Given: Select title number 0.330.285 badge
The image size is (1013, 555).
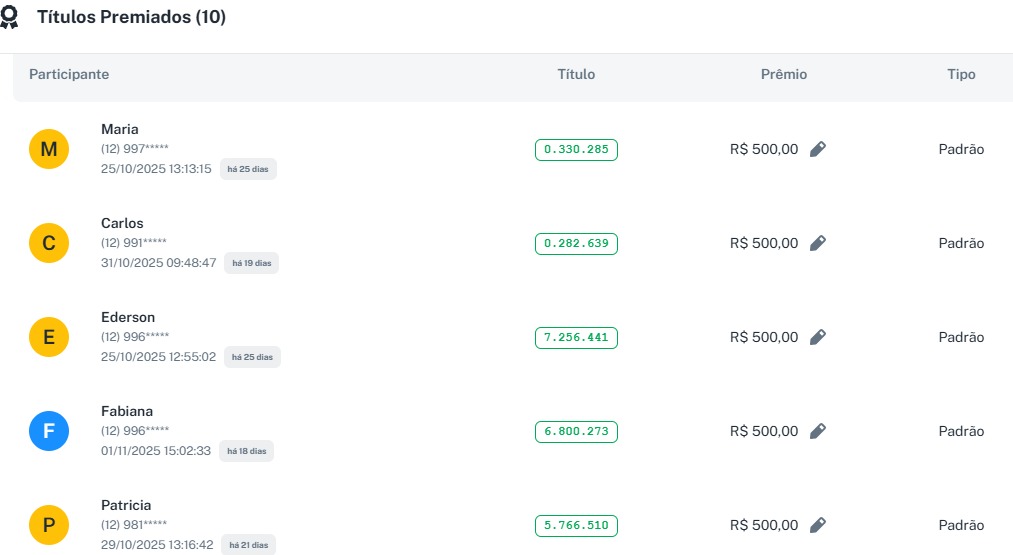Looking at the screenshot, I should (576, 150).
